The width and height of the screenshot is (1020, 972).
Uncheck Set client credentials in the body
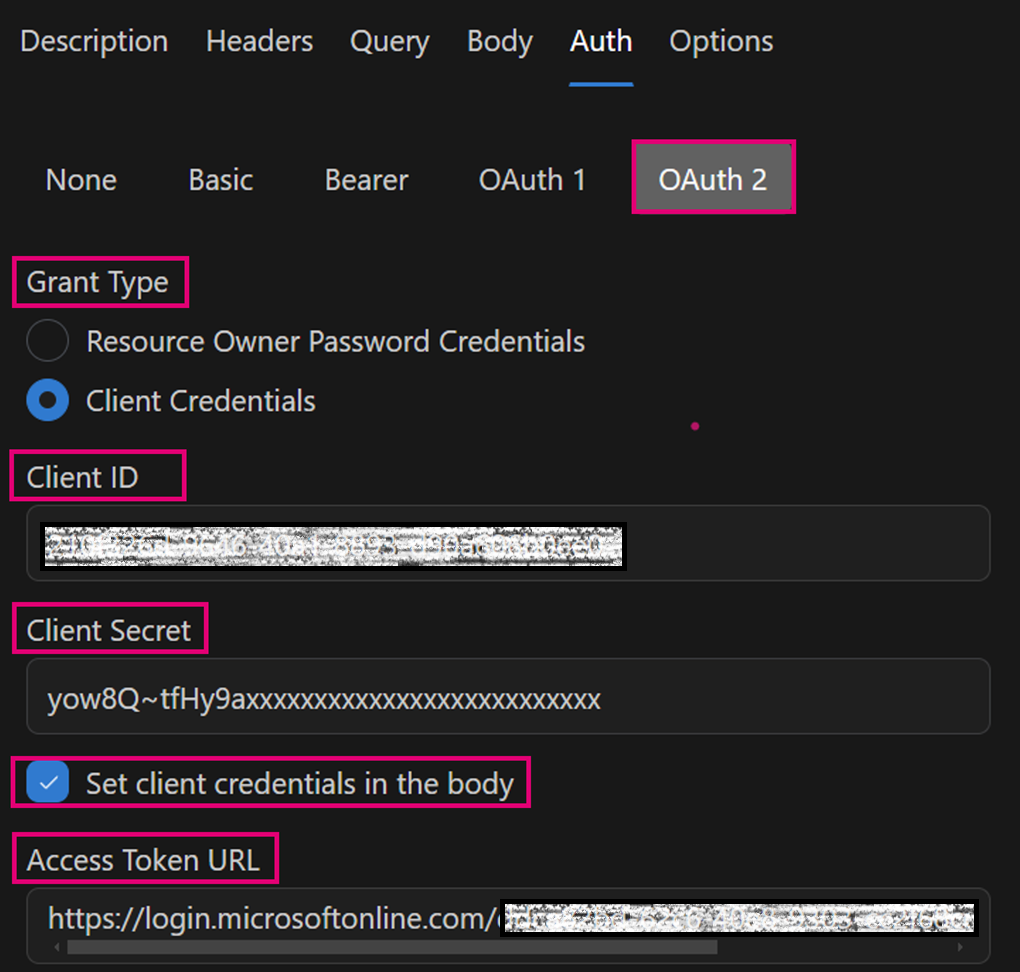48,783
